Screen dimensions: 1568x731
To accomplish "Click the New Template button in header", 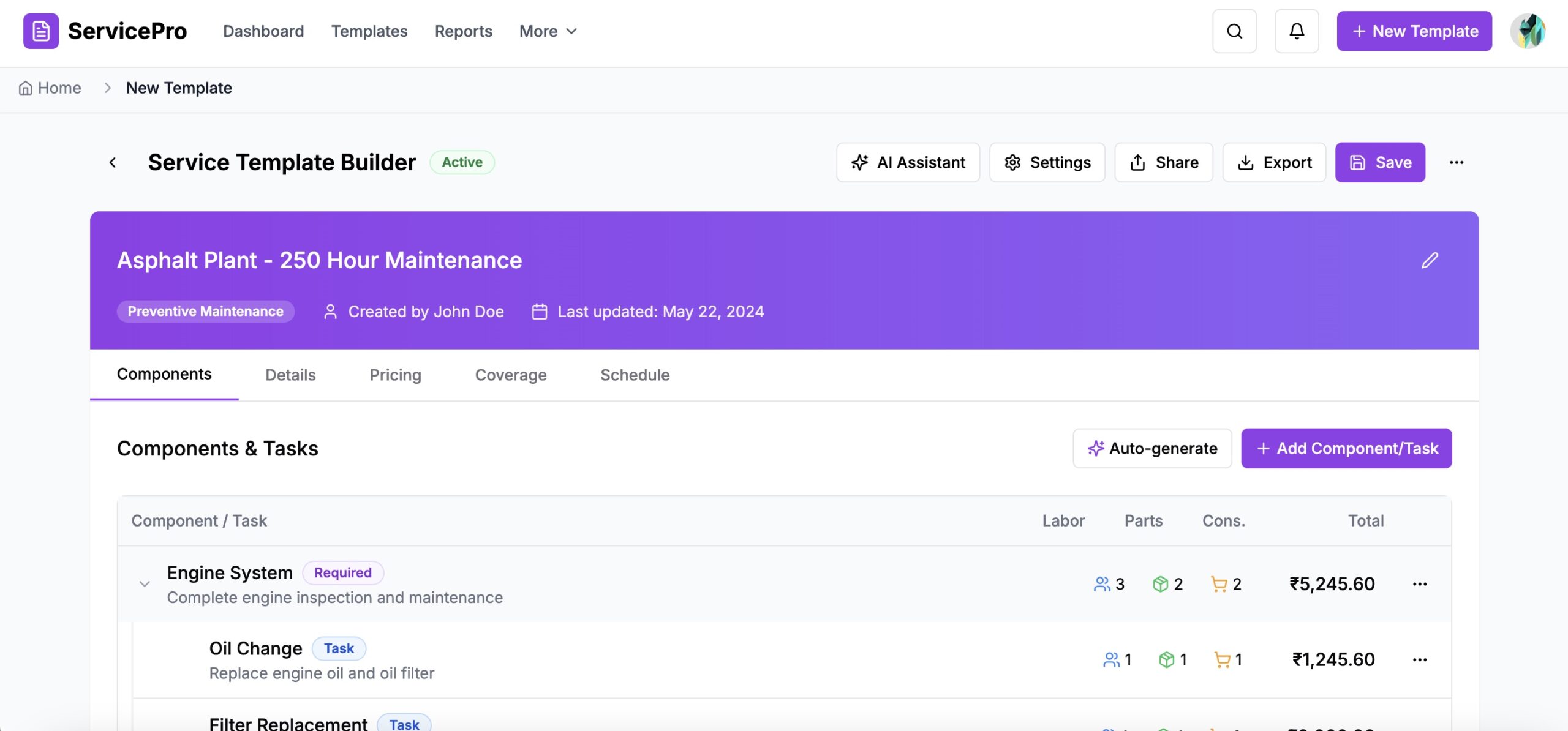I will pos(1414,31).
